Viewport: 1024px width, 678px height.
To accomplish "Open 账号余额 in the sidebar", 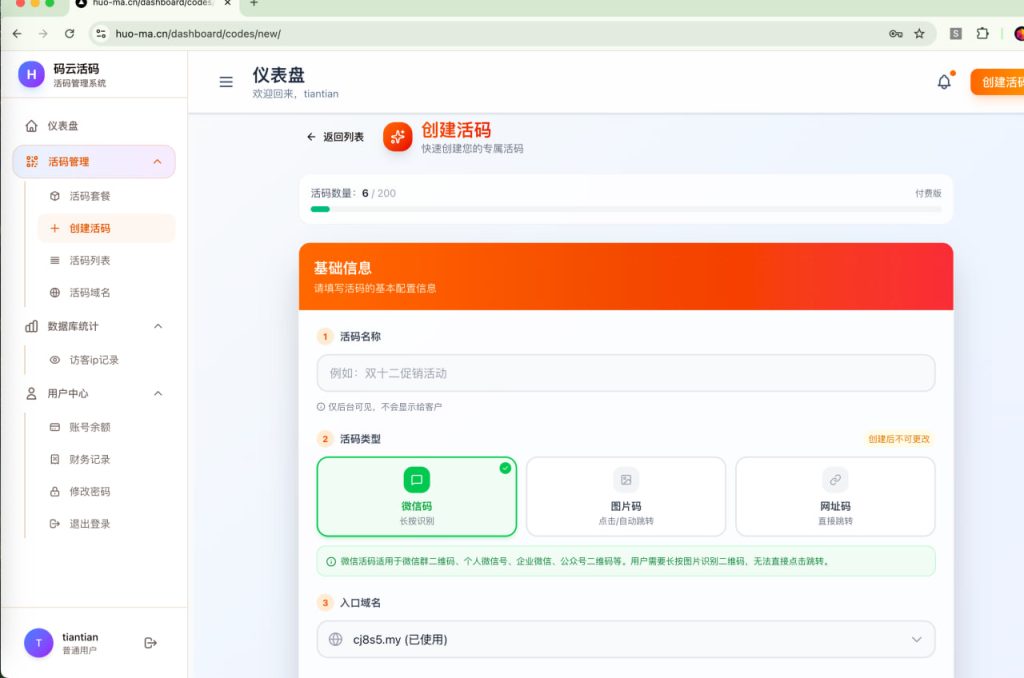I will click(x=90, y=427).
